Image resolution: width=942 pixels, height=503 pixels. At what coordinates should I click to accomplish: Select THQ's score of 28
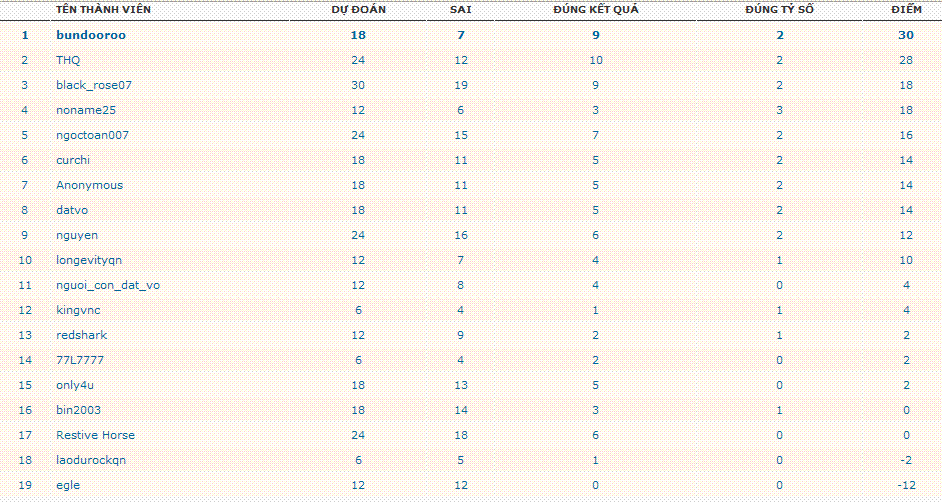click(906, 60)
